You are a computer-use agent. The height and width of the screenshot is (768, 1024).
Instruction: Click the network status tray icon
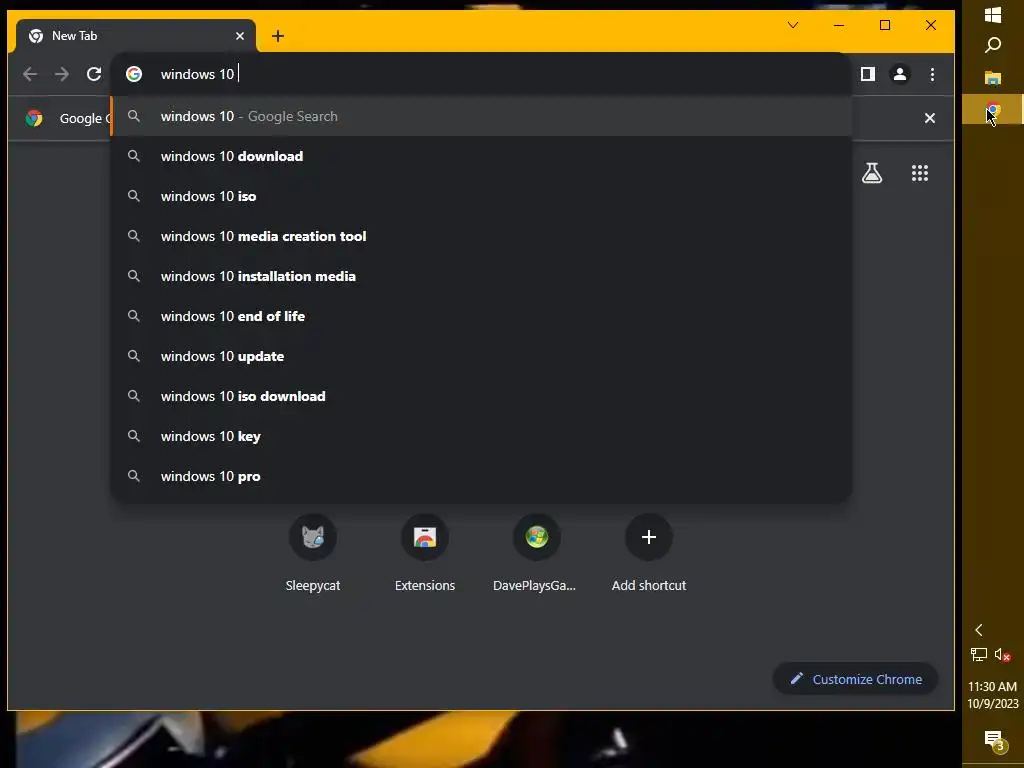pyautogui.click(x=978, y=654)
